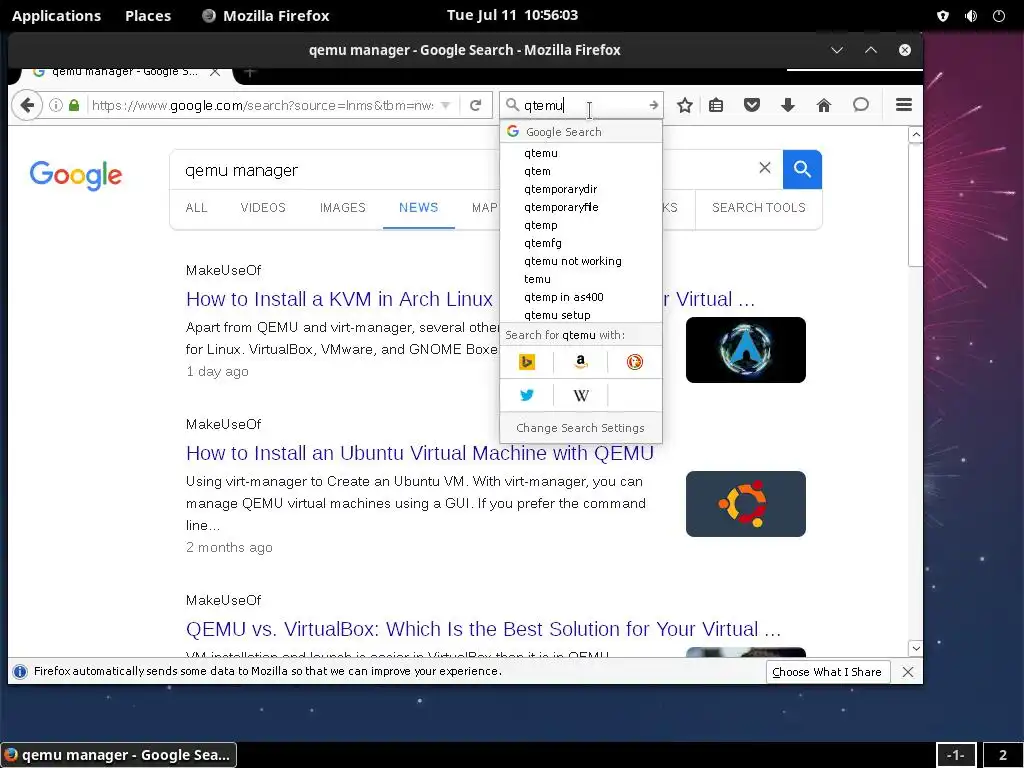The width and height of the screenshot is (1024, 768).
Task: Click the search bar magnifier icon
Action: 512,105
